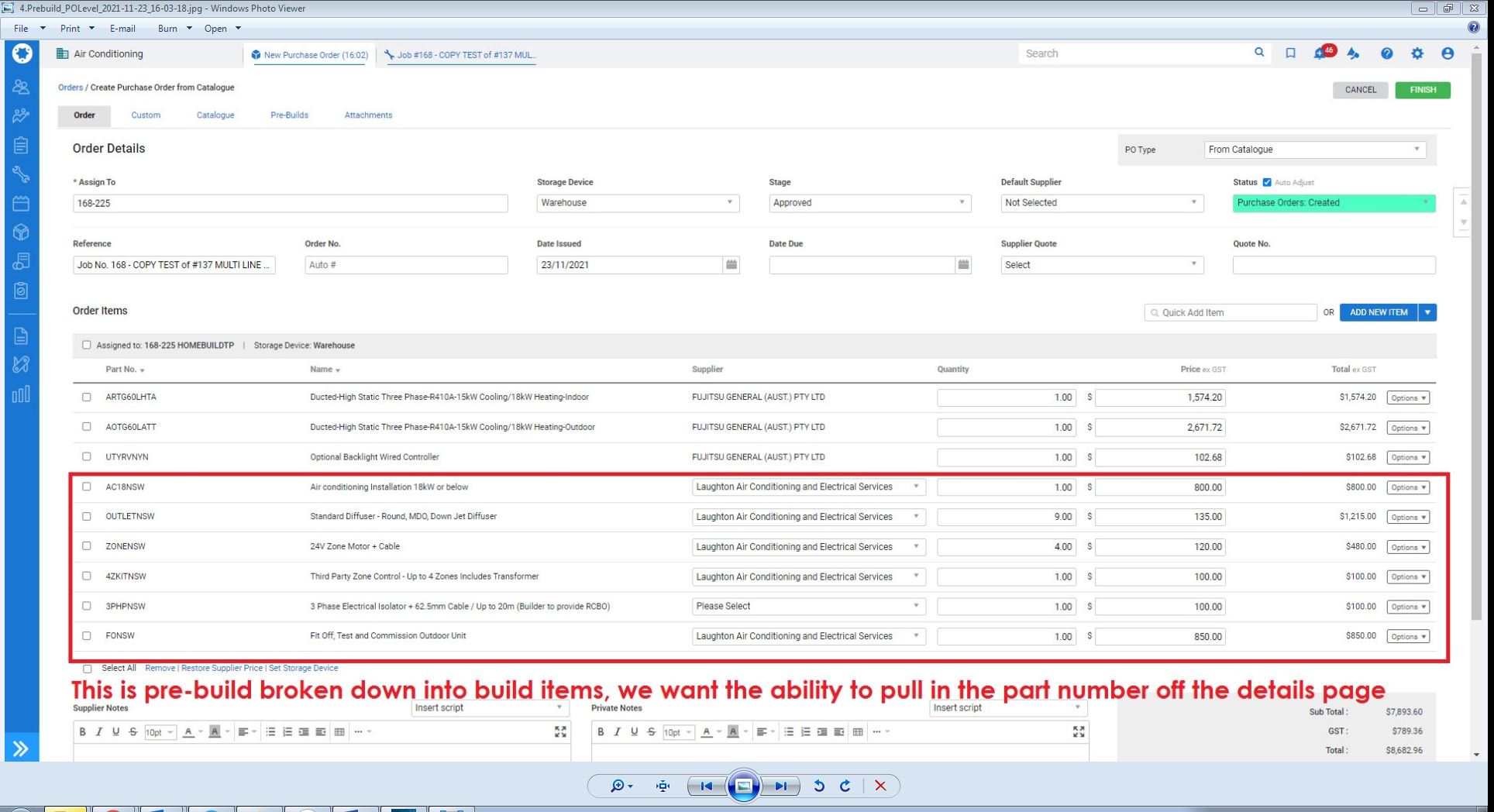
Task: Tick the Assigned to 168-225 HOMEBUILDTP checkbox
Action: coord(87,346)
